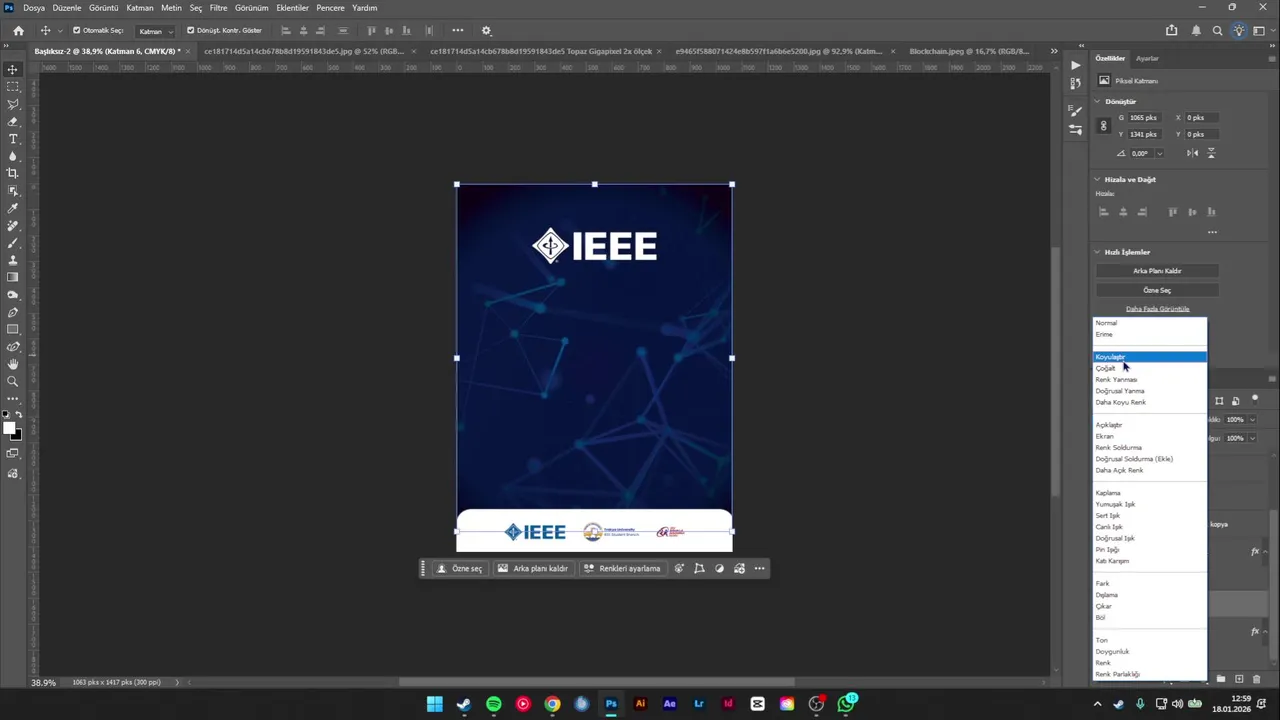Screen dimensions: 1280x720
Task: Select the Zoom magnifier tool
Action: [13, 381]
